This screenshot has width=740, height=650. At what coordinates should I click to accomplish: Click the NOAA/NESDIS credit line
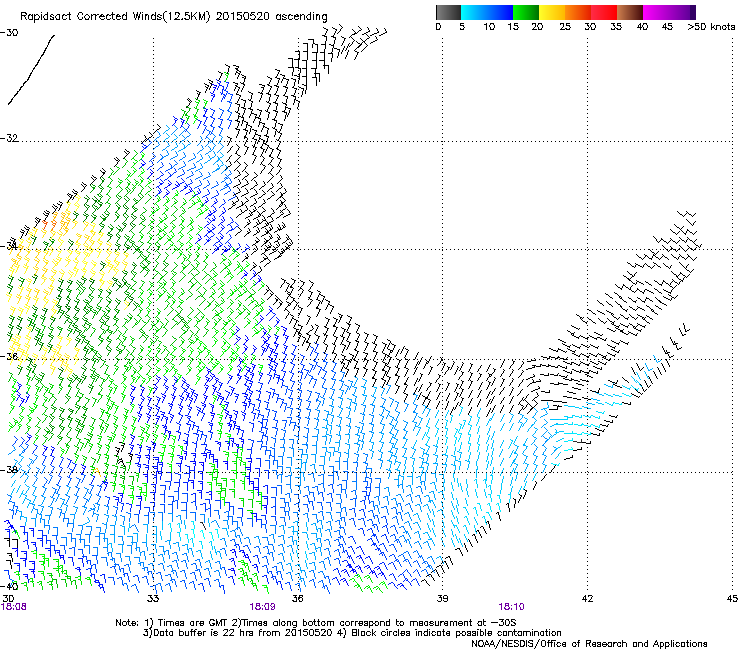589,644
